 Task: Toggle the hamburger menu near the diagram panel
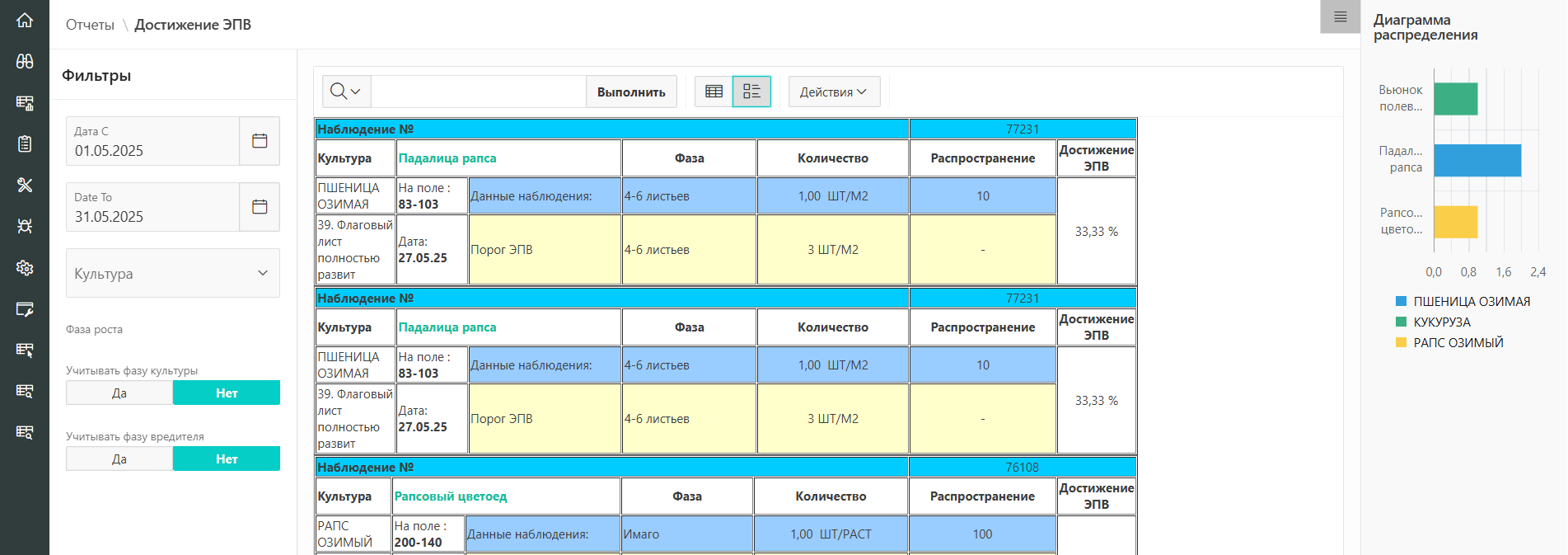point(1340,17)
